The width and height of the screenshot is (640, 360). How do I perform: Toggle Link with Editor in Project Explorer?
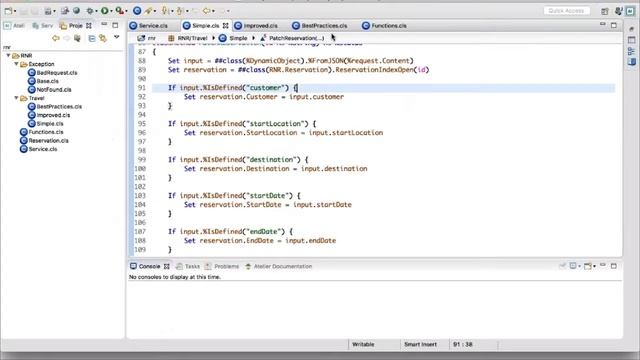pyautogui.click(x=103, y=38)
